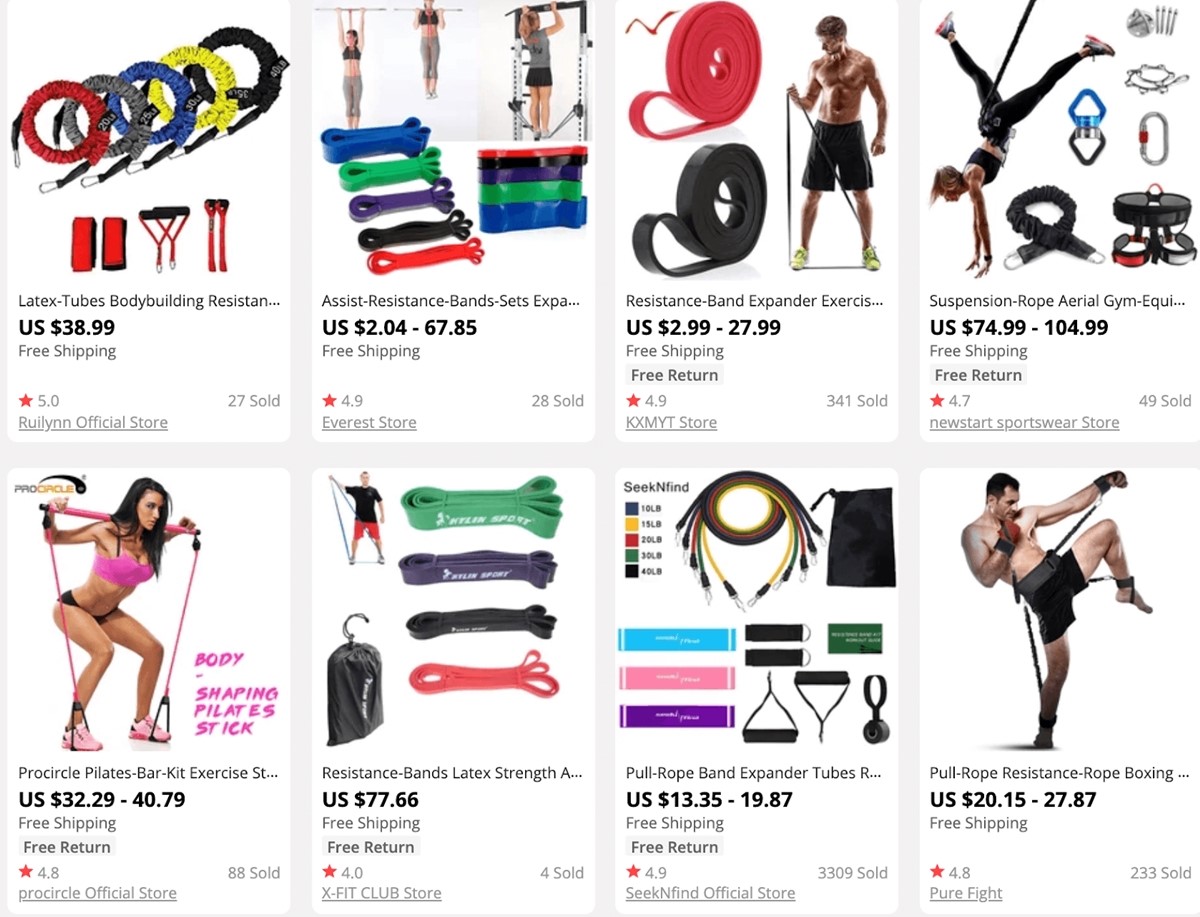The width and height of the screenshot is (1200, 917).
Task: Visit the Everest Store page
Action: [369, 422]
